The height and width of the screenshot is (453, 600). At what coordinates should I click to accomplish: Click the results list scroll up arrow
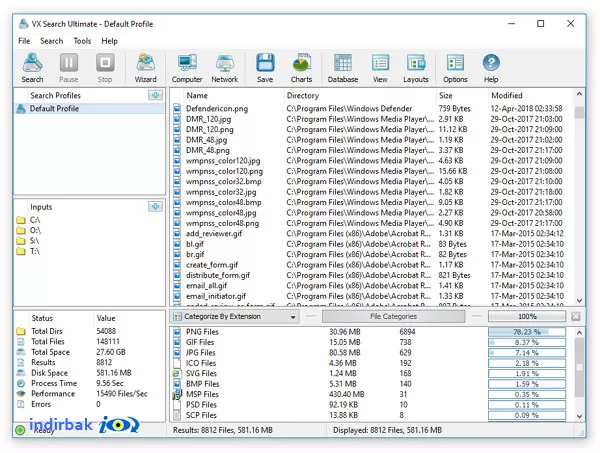coord(579,94)
